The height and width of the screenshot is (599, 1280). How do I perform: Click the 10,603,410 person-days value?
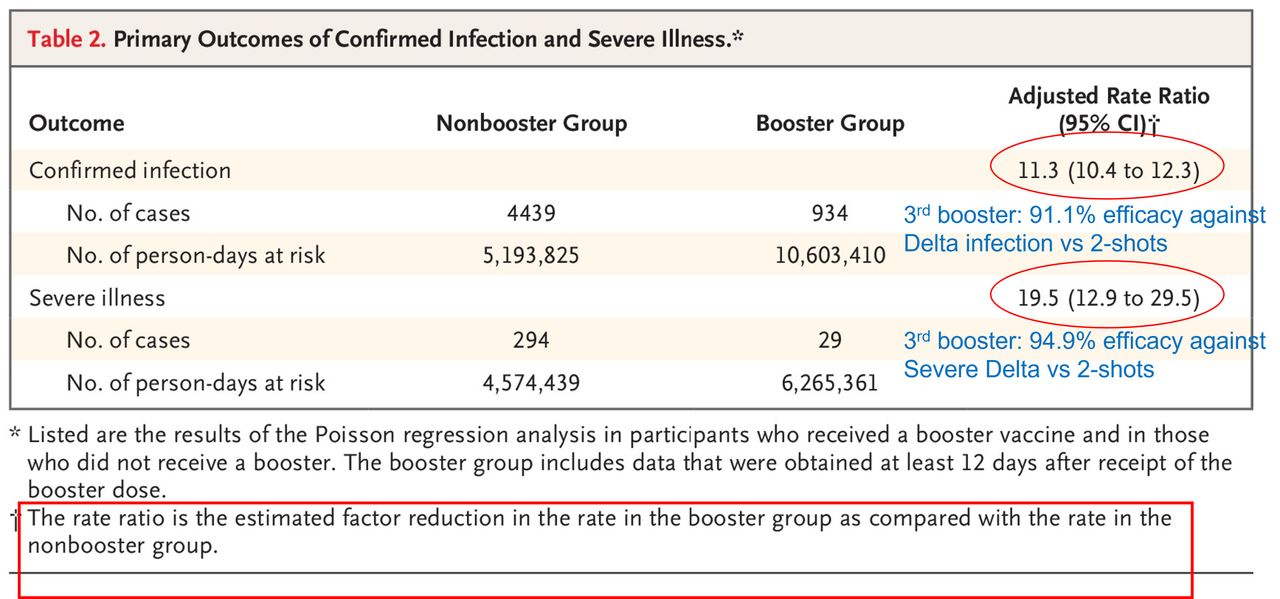coord(830,255)
